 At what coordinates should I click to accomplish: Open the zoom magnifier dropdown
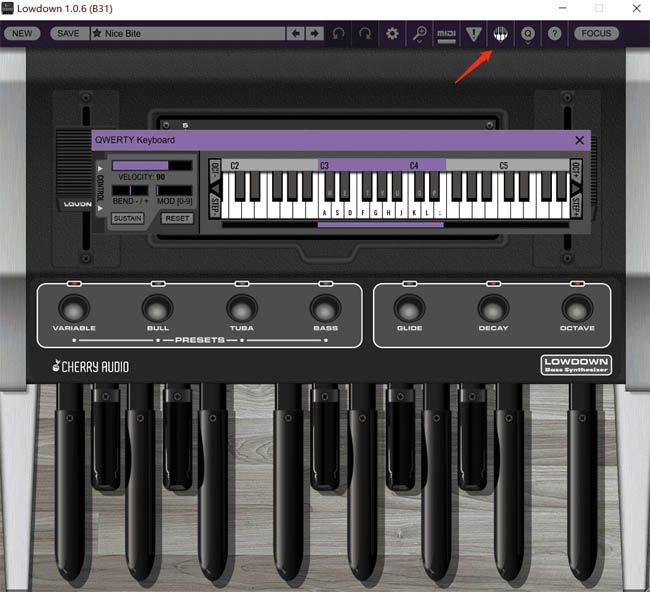pyautogui.click(x=420, y=34)
